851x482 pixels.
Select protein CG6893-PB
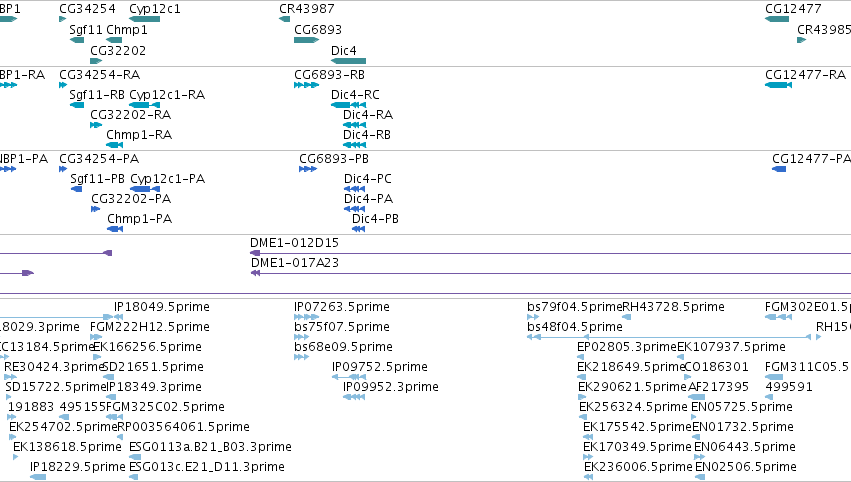(x=334, y=158)
